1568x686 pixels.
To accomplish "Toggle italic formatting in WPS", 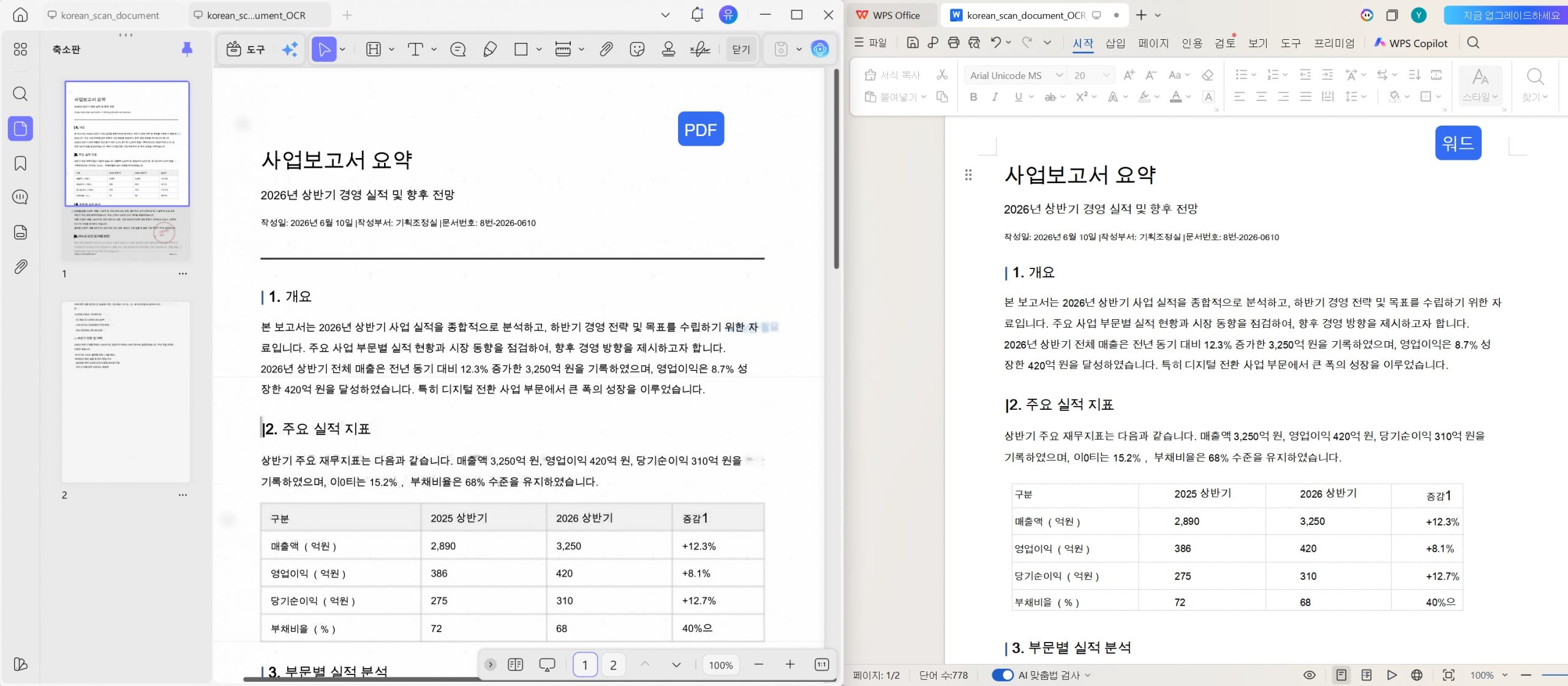I will (x=995, y=97).
